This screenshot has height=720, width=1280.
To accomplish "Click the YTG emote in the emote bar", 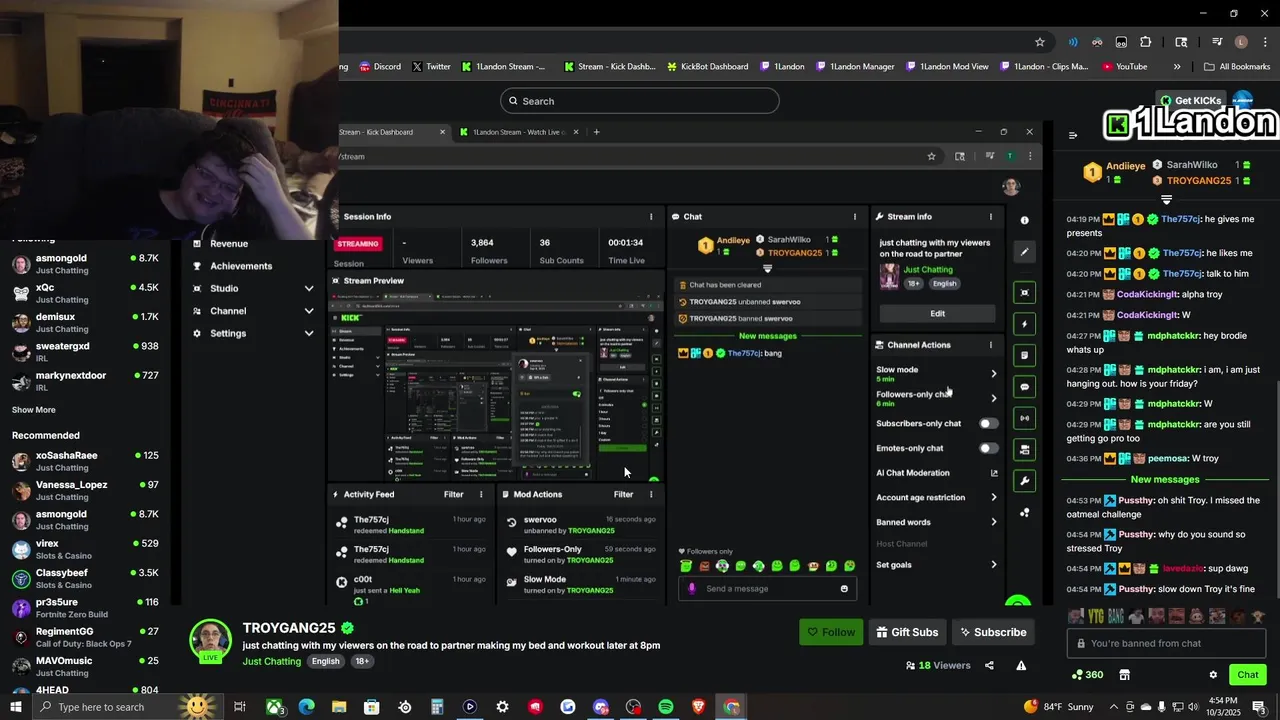I will [1096, 616].
